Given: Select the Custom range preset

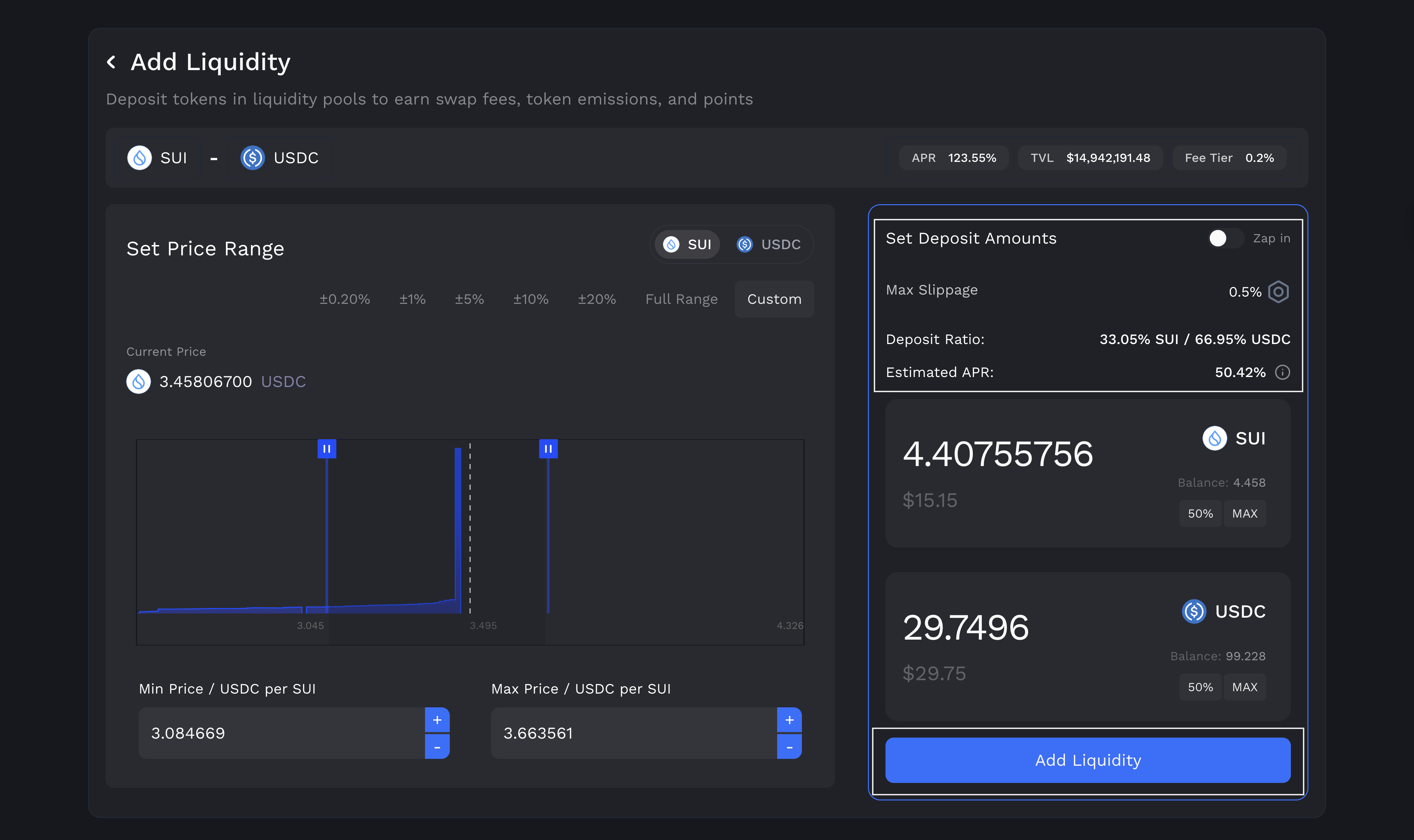Looking at the screenshot, I should [774, 299].
